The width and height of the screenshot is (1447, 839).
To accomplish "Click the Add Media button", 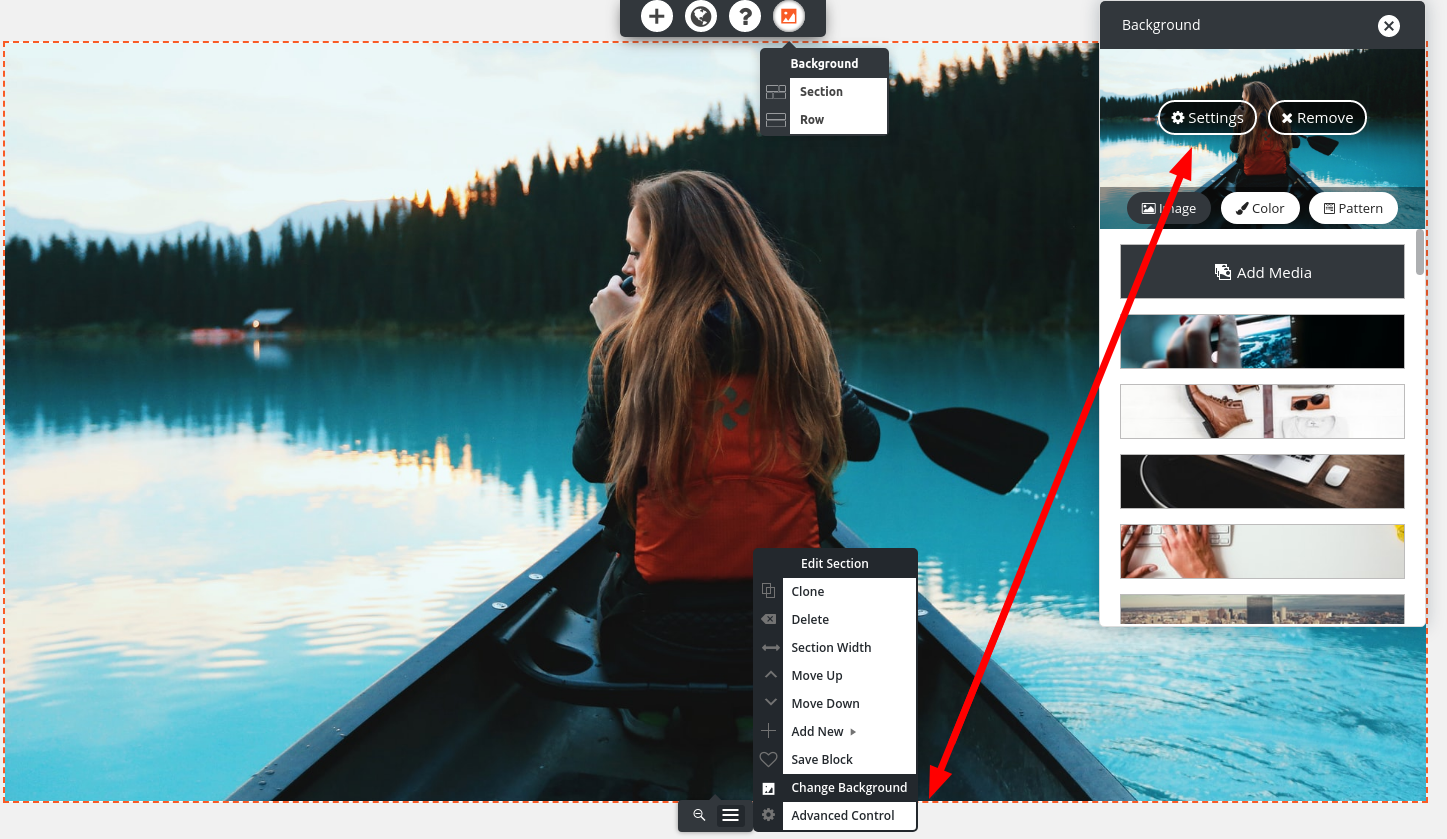I will pos(1262,272).
